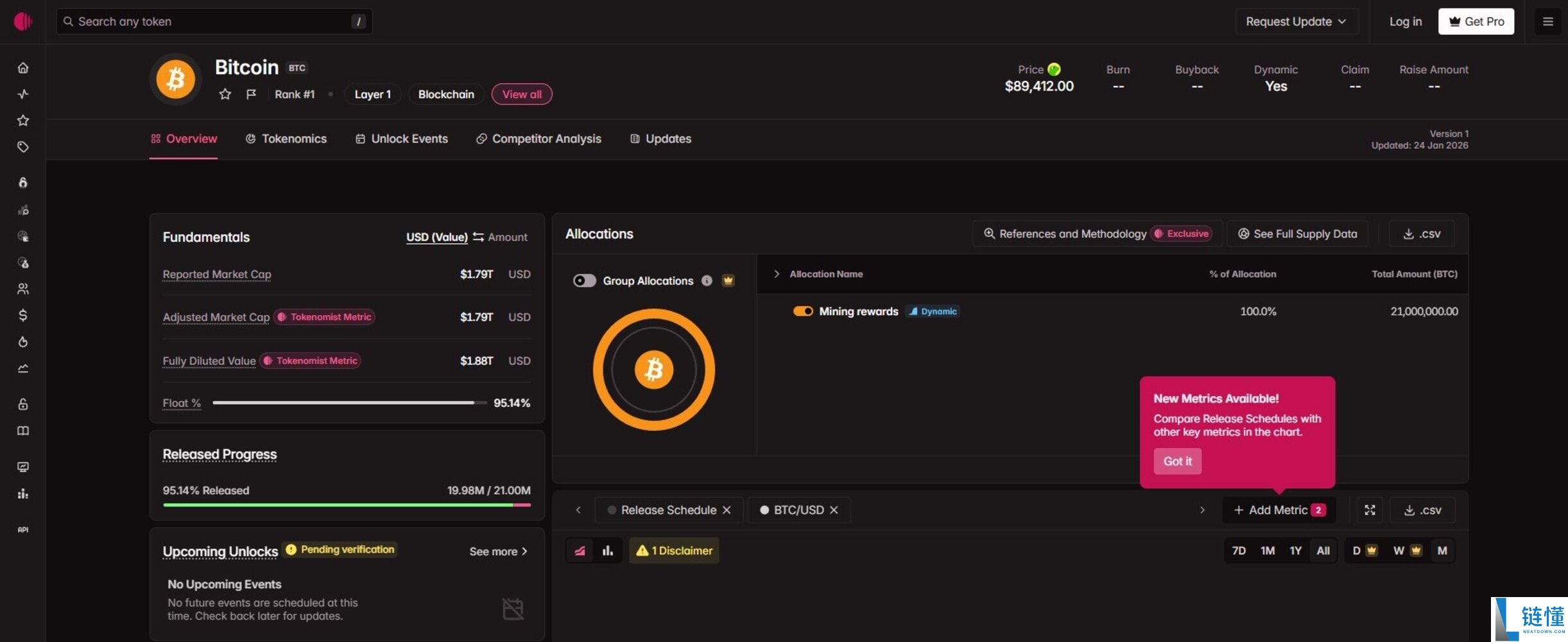Click the open book icon in sidebar

click(23, 431)
